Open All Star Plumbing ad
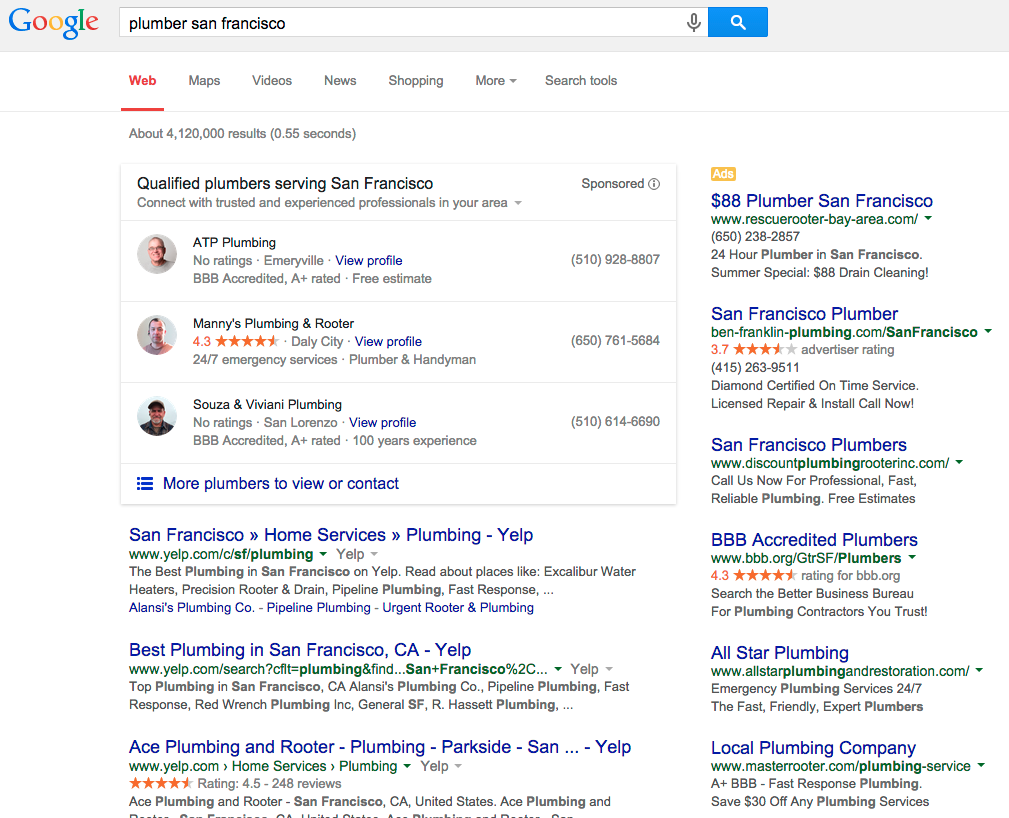The height and width of the screenshot is (818, 1009). (x=779, y=653)
